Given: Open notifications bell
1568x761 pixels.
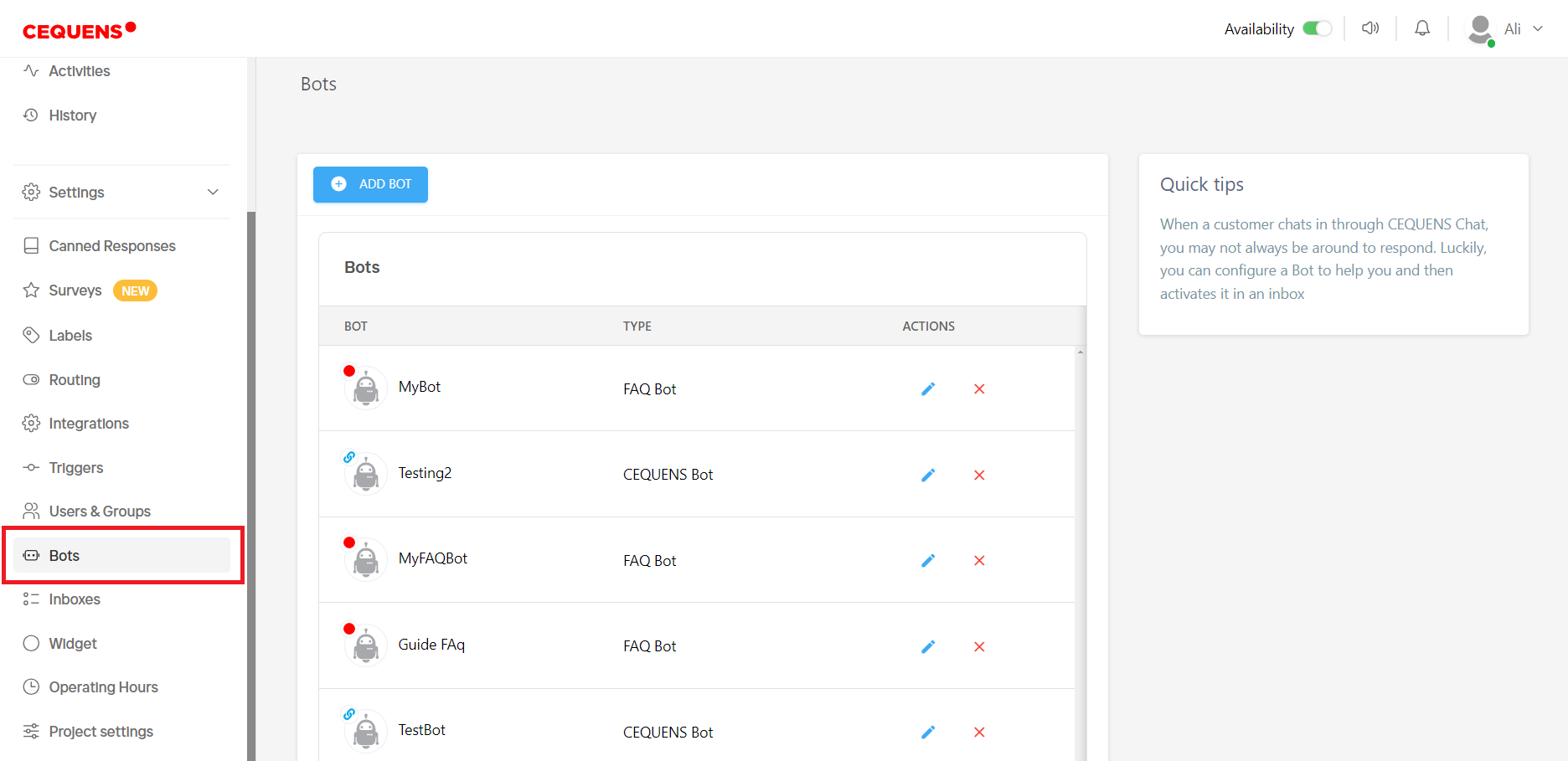Looking at the screenshot, I should point(1422,28).
